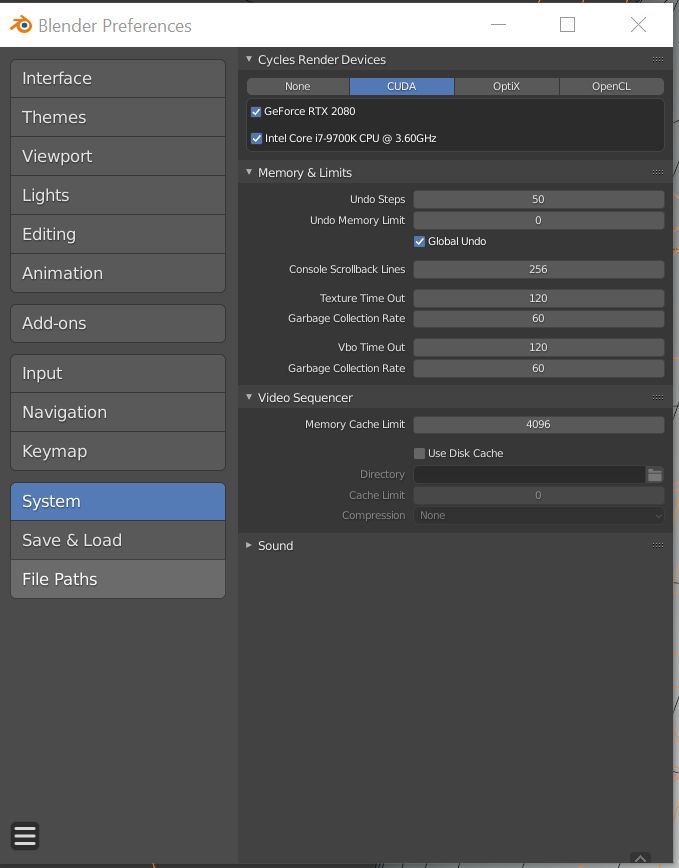Click the Cache Limit value field
Viewport: 679px width, 868px height.
[x=538, y=495]
